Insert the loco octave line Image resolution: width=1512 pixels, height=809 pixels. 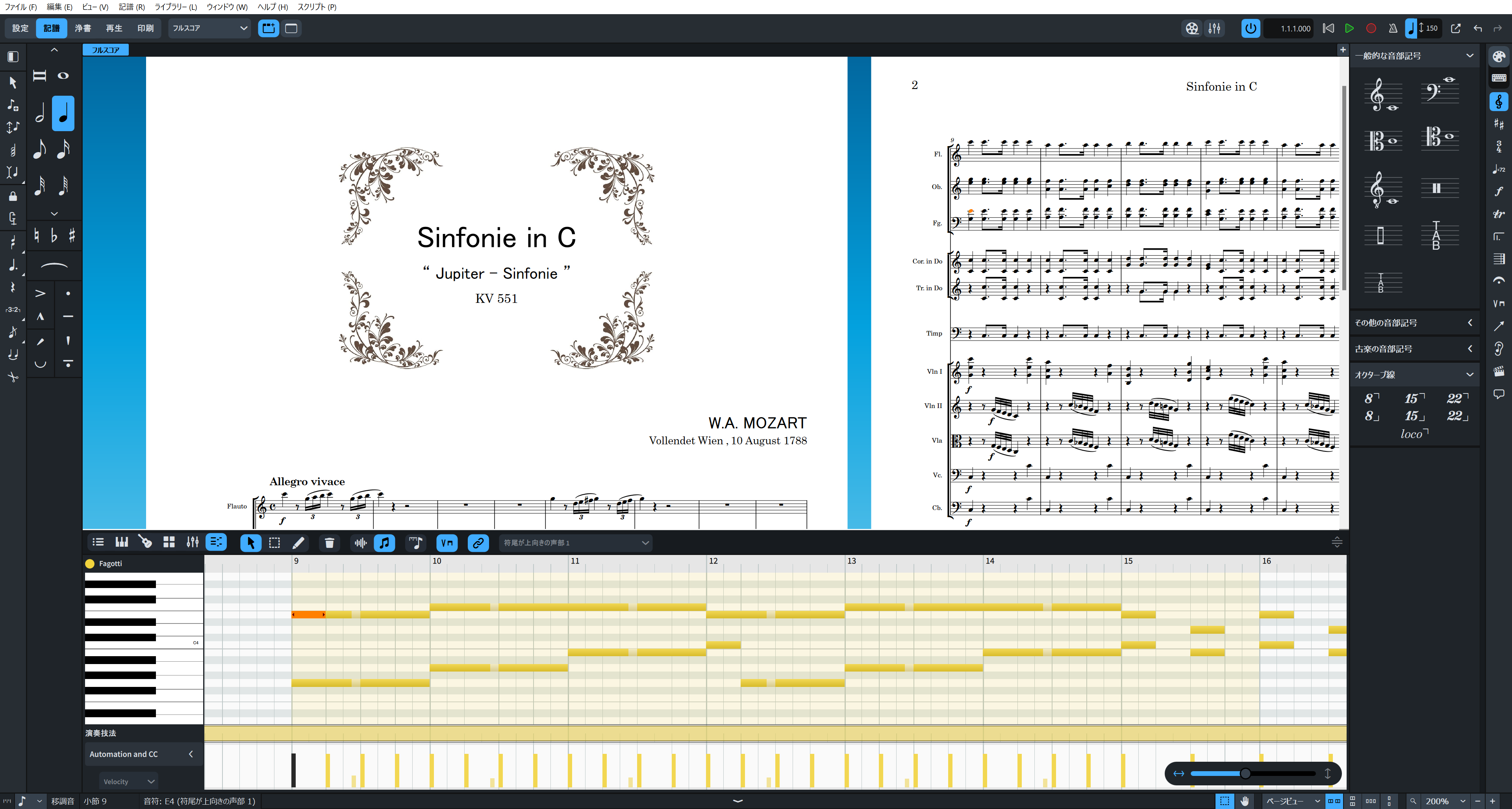tap(1414, 434)
